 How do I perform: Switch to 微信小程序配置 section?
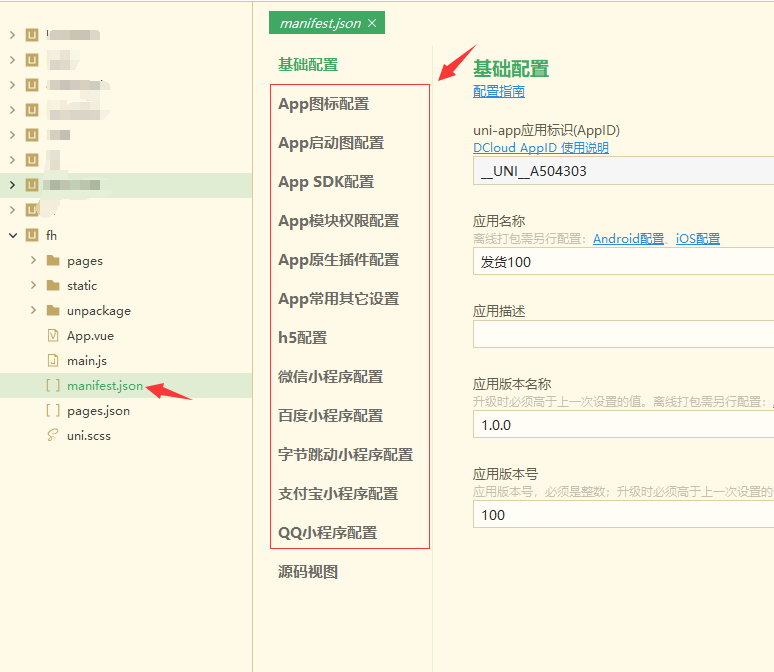[x=330, y=377]
